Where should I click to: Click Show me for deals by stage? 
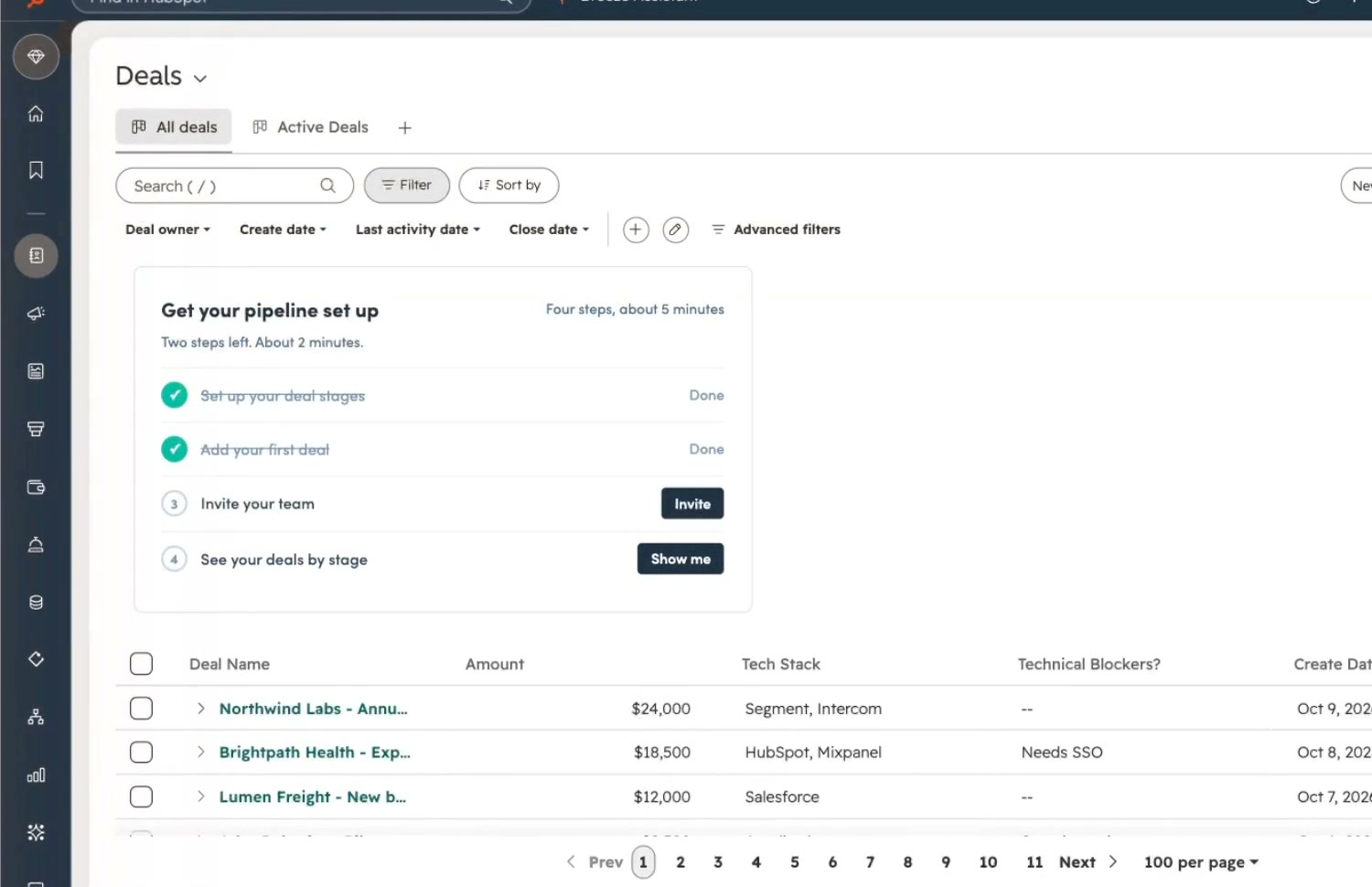coord(681,559)
